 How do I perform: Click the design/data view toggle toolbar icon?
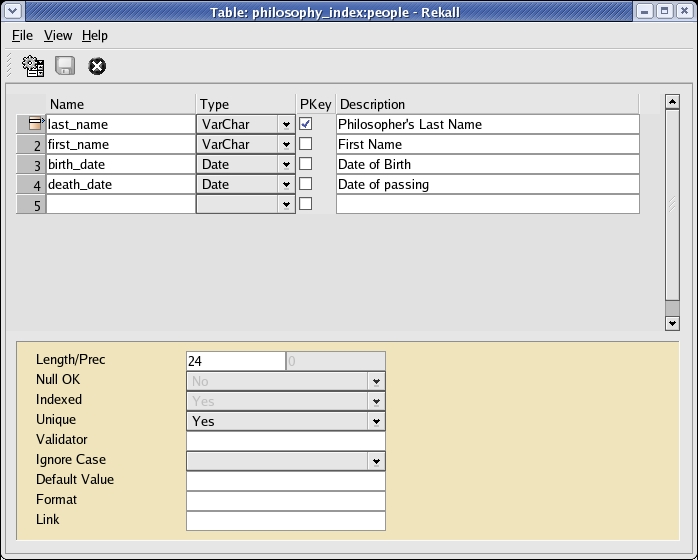(x=33, y=67)
